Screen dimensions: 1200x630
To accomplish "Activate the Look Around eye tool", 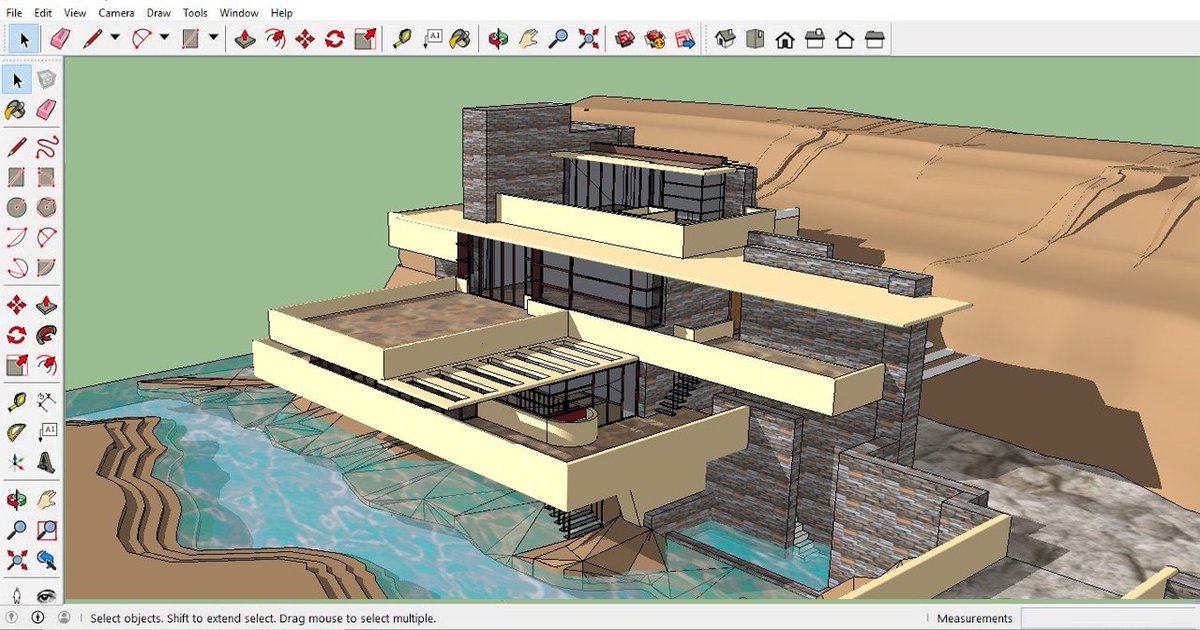I will 46,595.
